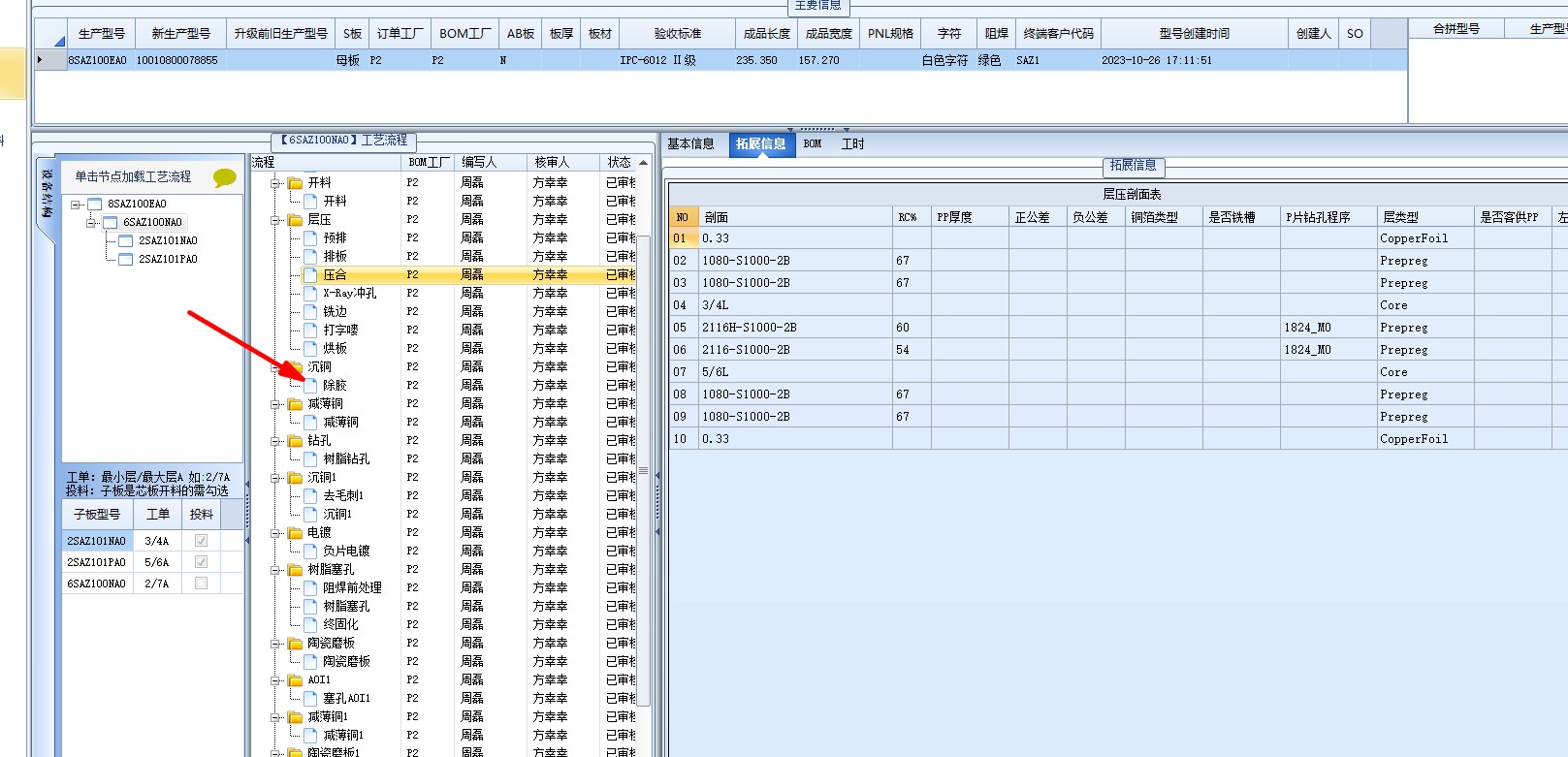The height and width of the screenshot is (757, 1568).
Task: Click the document icon beside 终固化
Action: pos(311,625)
